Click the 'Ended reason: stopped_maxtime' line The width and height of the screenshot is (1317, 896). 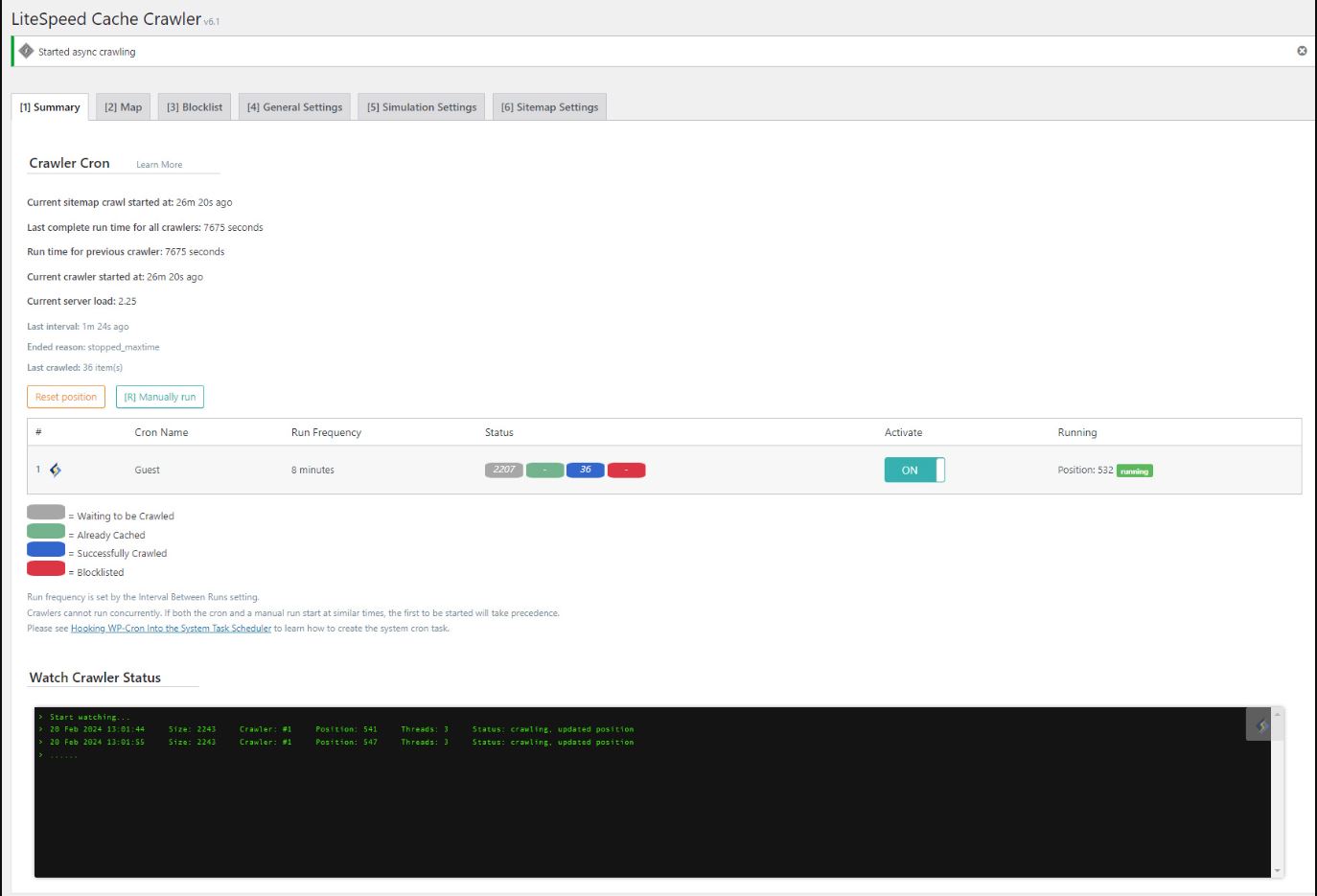tap(93, 347)
